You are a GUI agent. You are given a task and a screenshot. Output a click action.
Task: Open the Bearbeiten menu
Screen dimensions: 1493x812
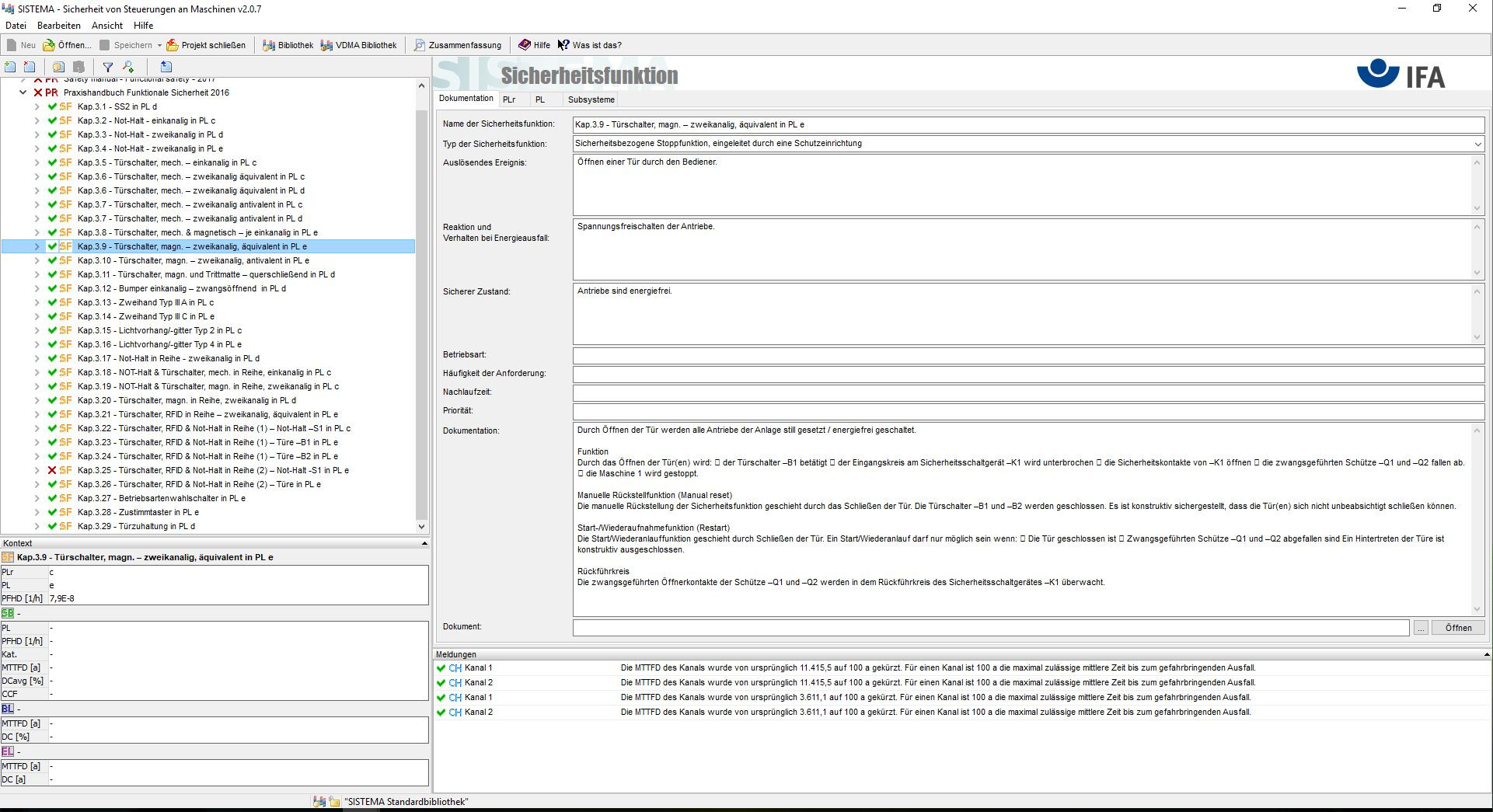[59, 26]
